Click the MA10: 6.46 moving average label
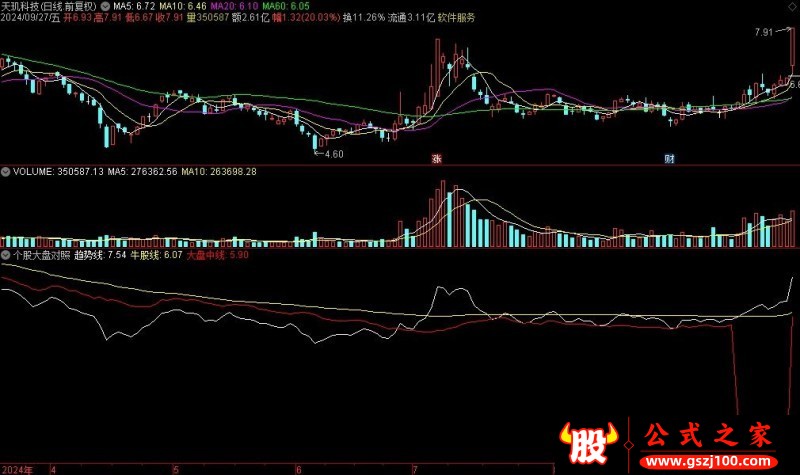Image resolution: width=800 pixels, height=475 pixels. pyautogui.click(x=183, y=7)
